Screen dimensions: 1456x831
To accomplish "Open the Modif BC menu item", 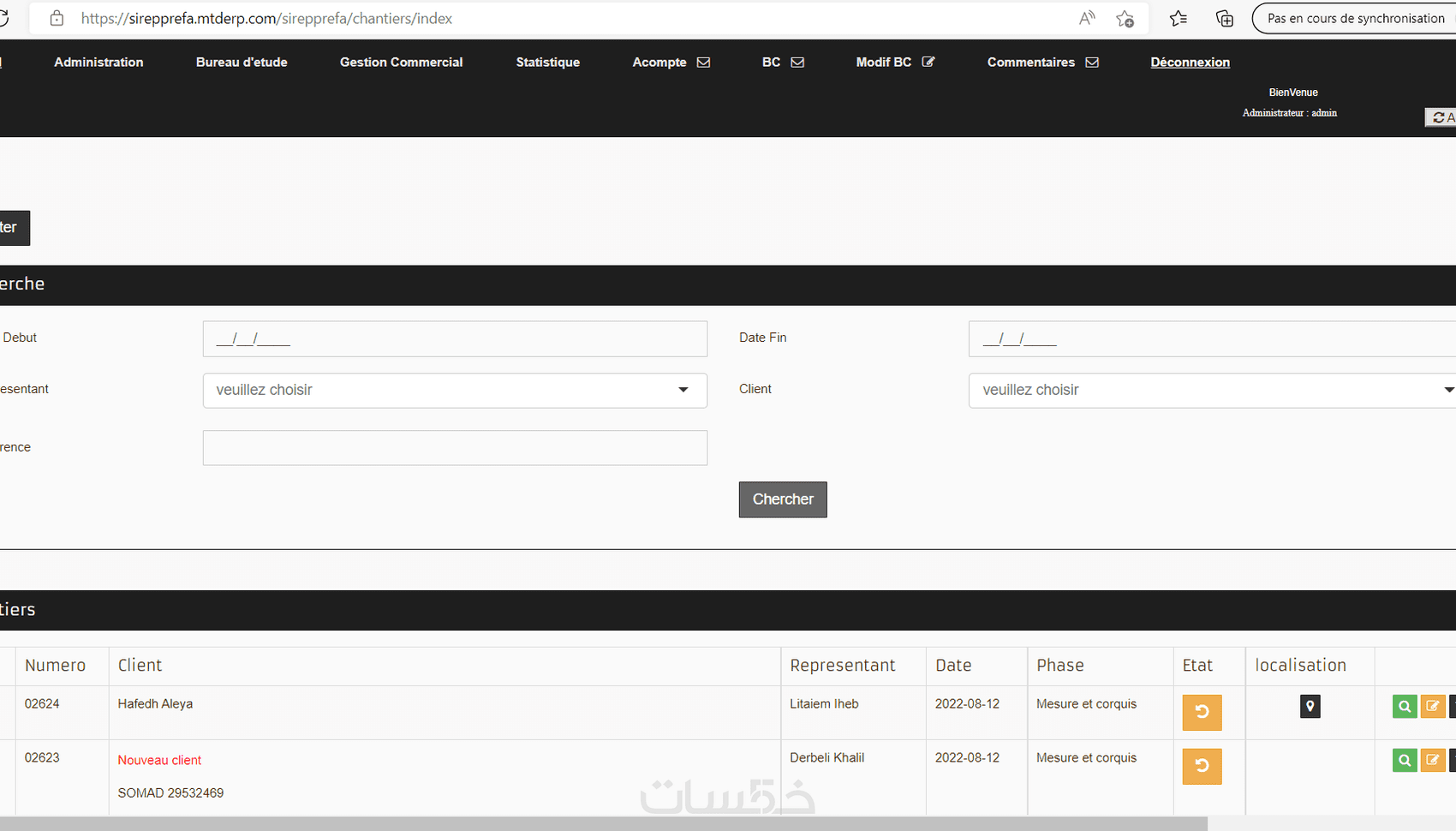I will point(883,62).
